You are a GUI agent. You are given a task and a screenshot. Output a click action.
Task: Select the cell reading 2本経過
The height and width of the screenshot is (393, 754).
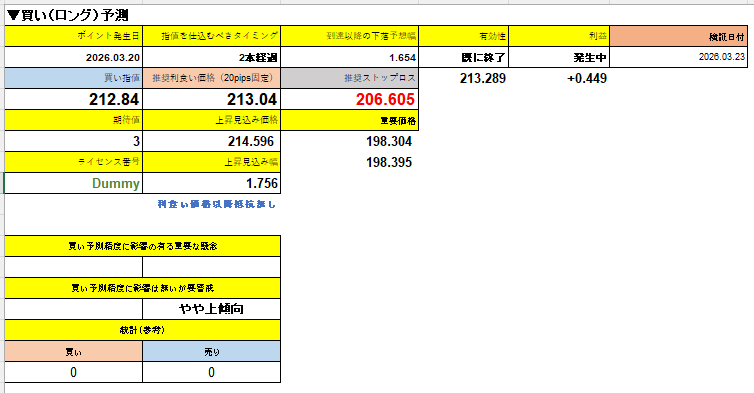pos(212,57)
